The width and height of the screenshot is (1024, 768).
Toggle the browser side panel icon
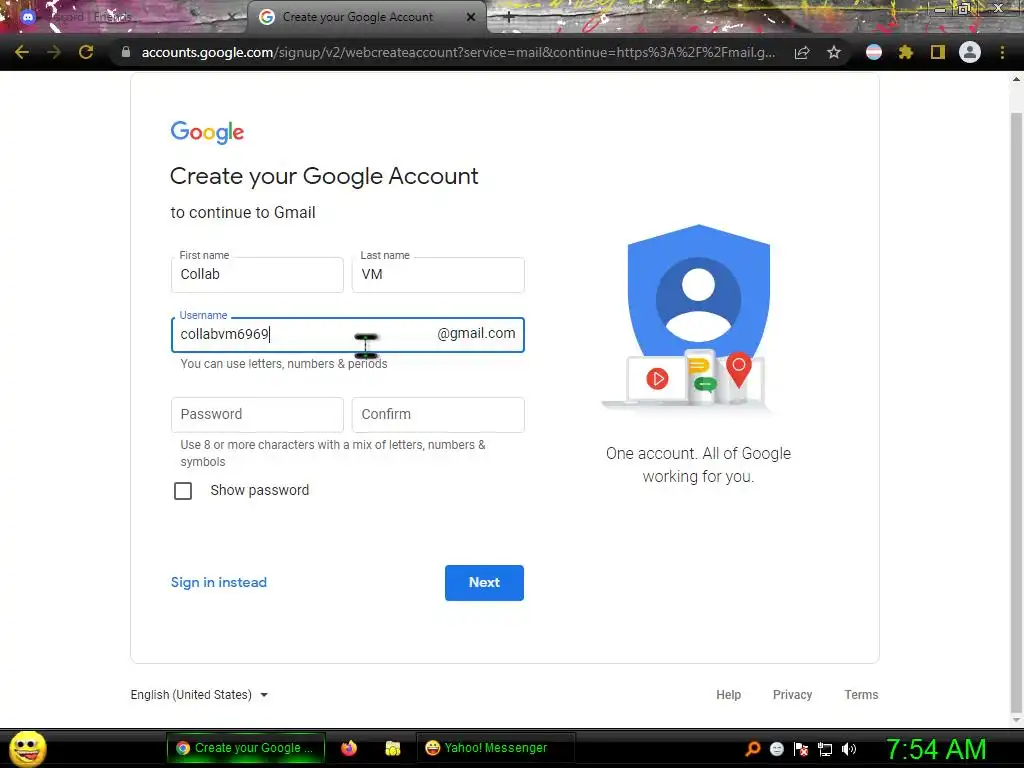938,52
